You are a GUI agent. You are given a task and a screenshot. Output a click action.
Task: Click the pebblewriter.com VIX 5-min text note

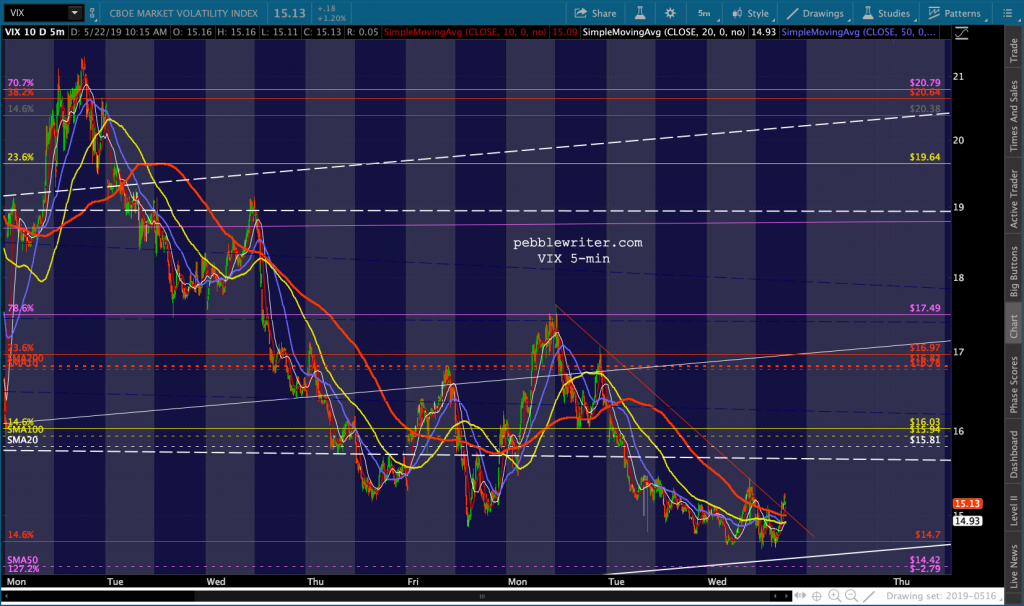(x=577, y=250)
